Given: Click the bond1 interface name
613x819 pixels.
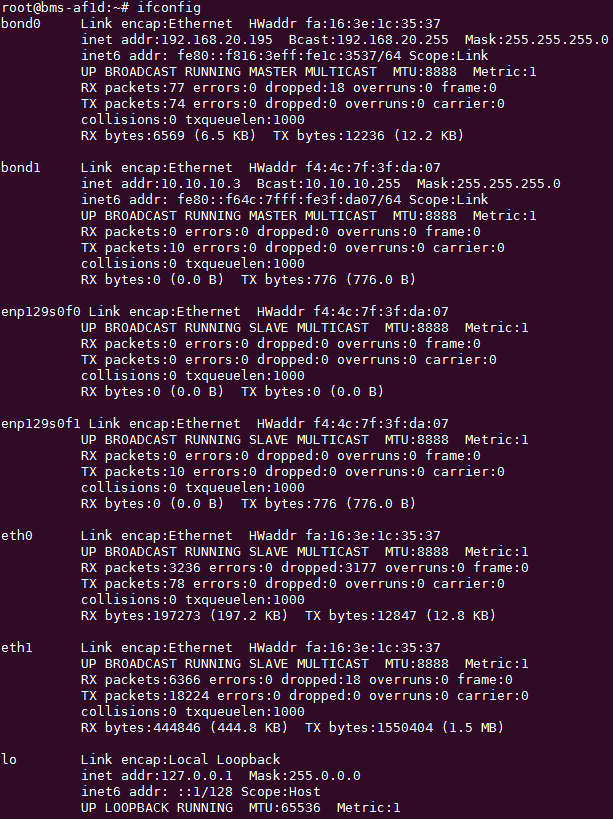Looking at the screenshot, I should pyautogui.click(x=21, y=168).
